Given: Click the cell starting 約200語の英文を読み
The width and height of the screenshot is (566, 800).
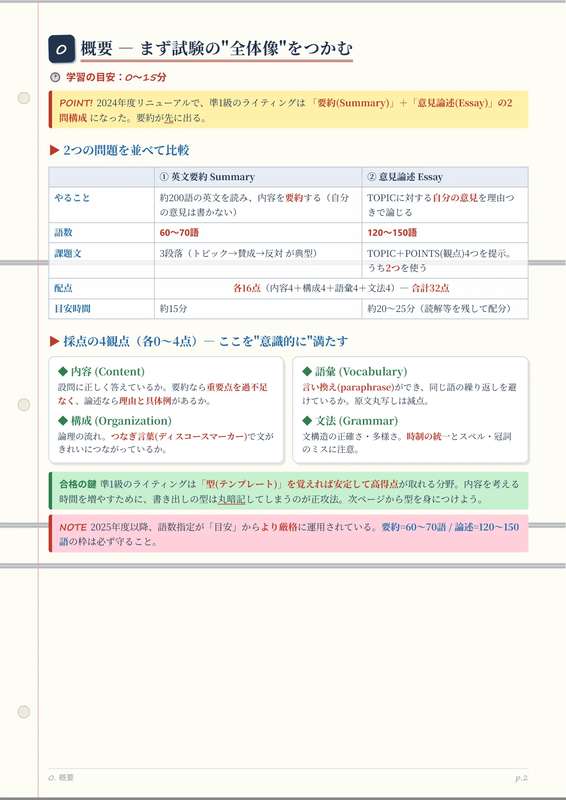Looking at the screenshot, I should 258,205.
